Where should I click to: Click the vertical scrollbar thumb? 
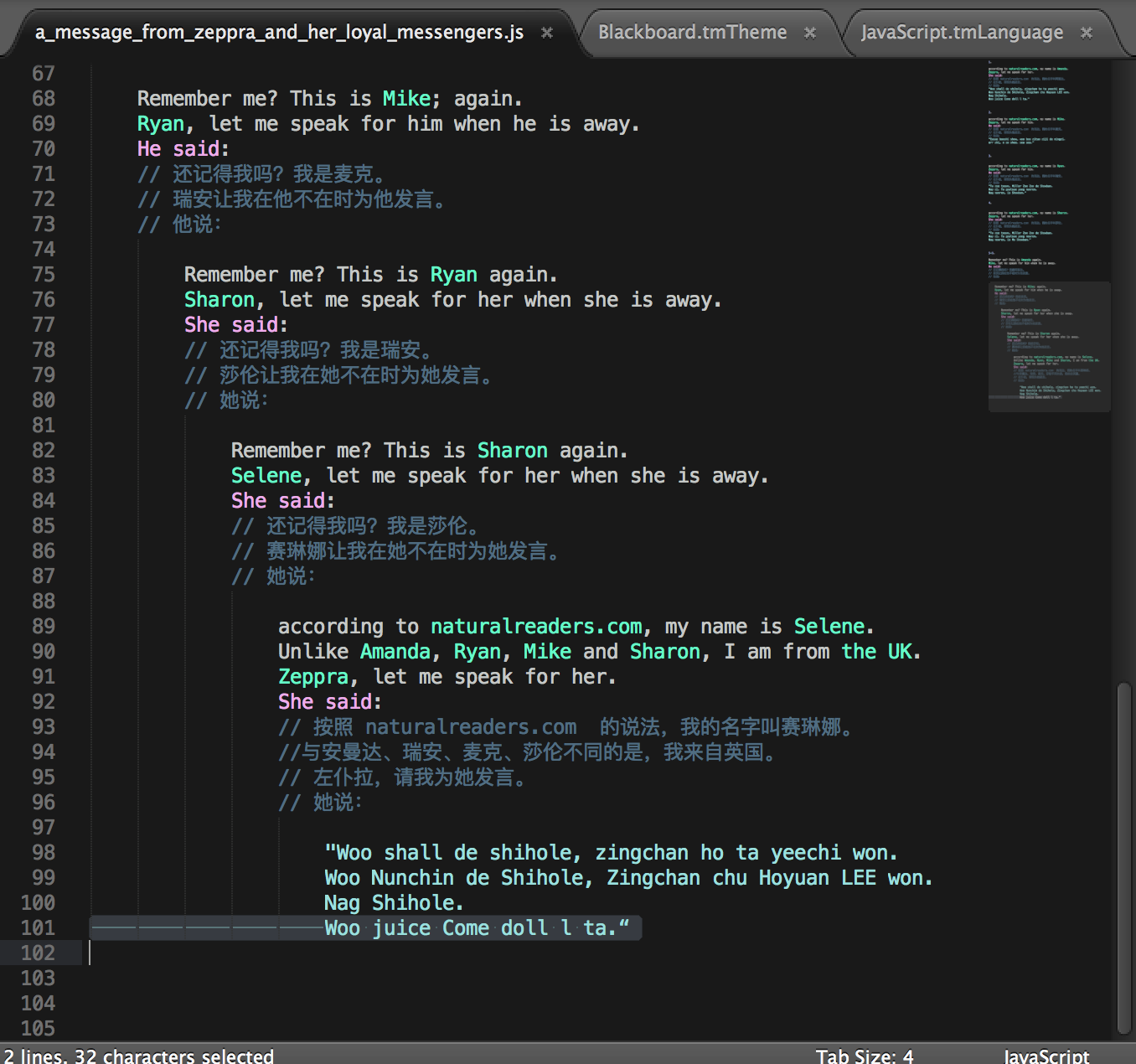click(1123, 859)
